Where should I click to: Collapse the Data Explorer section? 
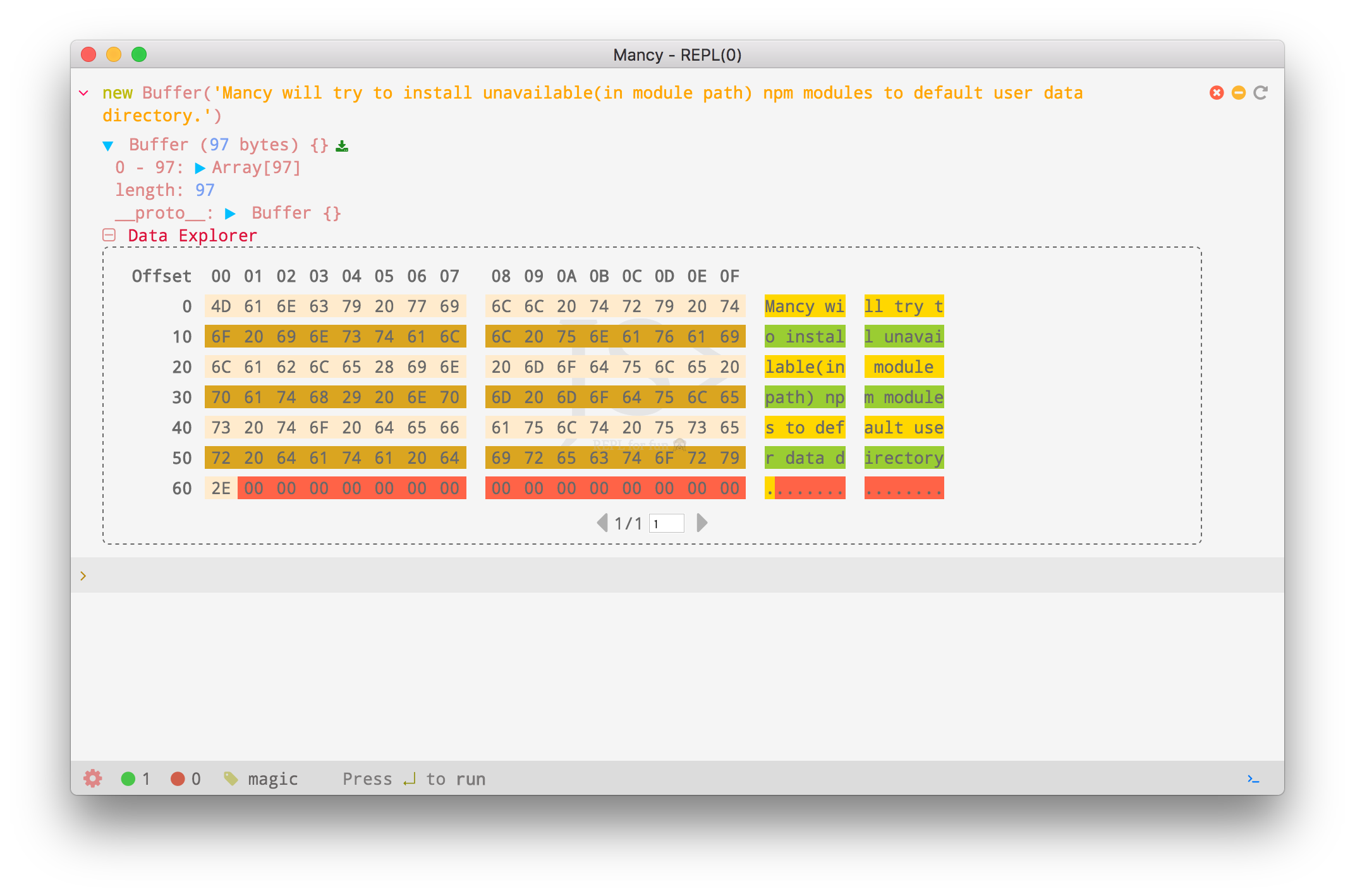point(109,236)
